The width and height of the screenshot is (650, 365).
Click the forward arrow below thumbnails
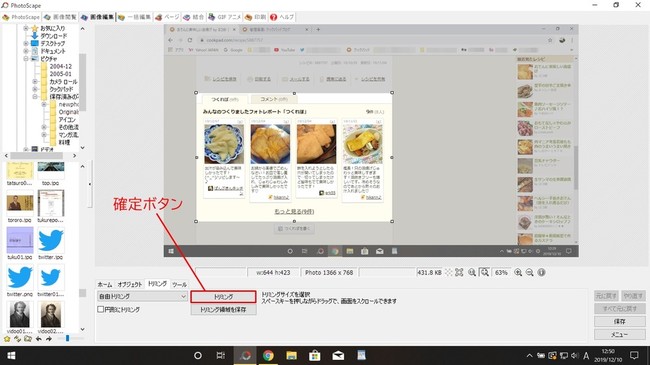coord(49,339)
